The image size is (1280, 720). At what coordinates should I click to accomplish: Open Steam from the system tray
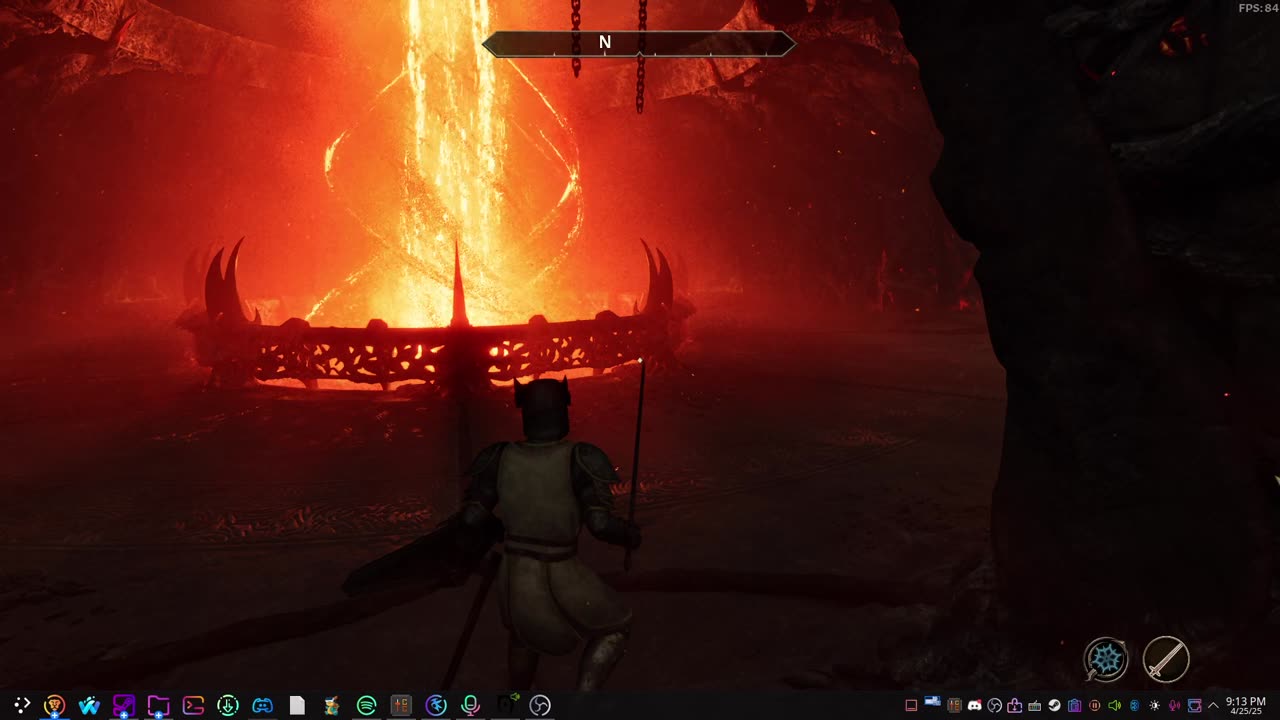pyautogui.click(x=1055, y=705)
